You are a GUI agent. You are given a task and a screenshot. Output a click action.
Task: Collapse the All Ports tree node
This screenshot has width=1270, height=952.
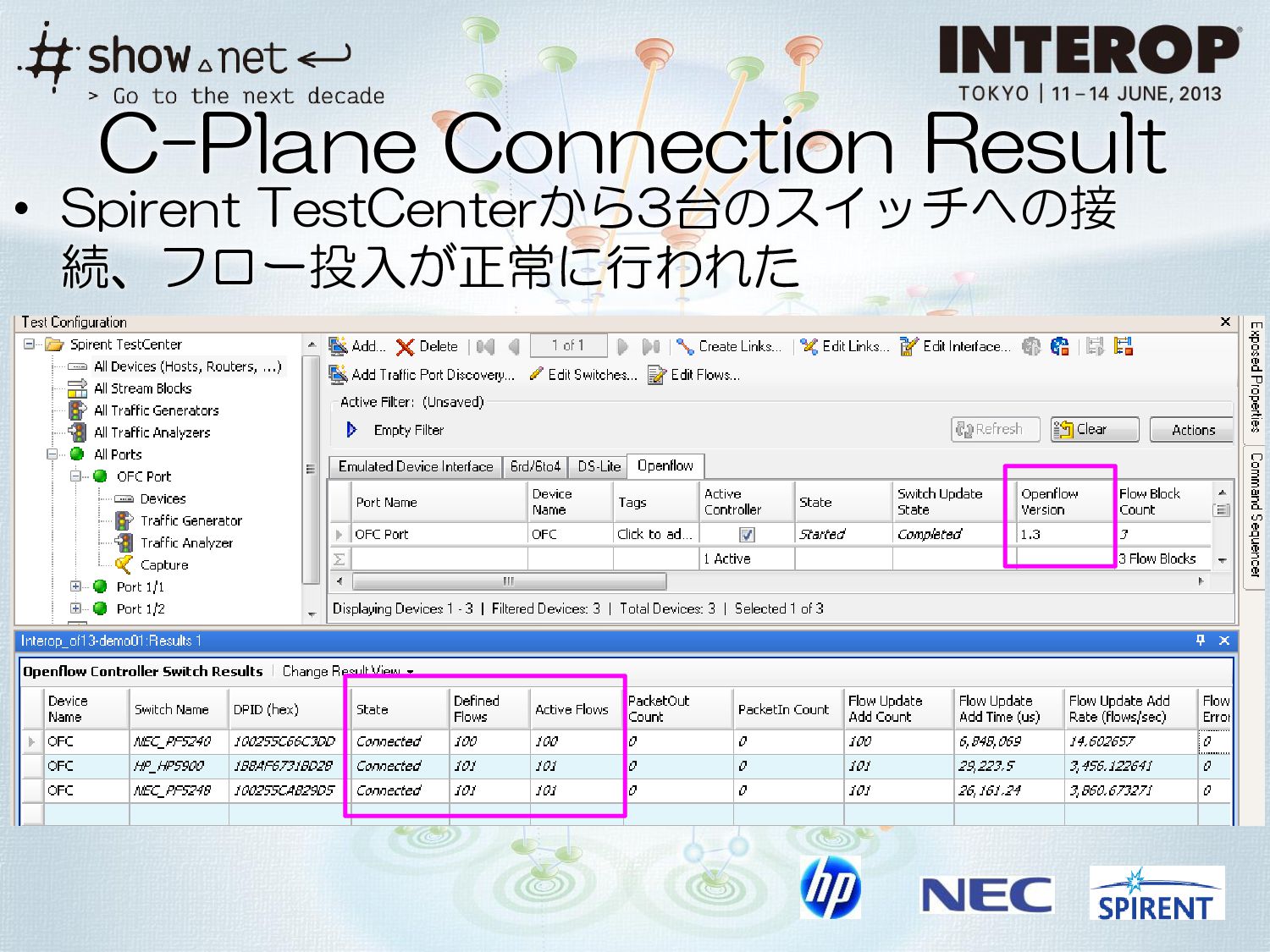(52, 454)
